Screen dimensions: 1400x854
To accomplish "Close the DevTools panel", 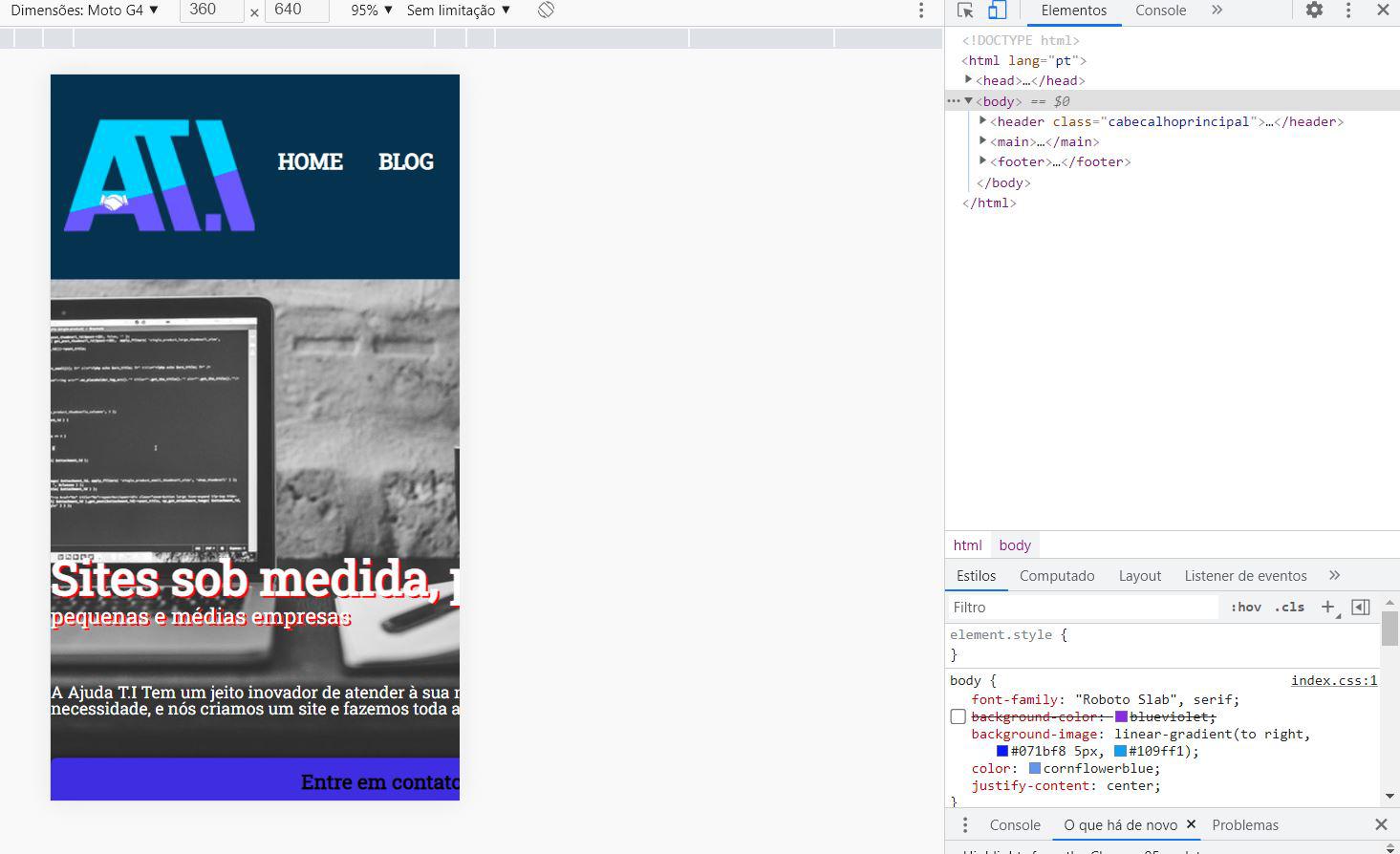I will tap(1383, 11).
